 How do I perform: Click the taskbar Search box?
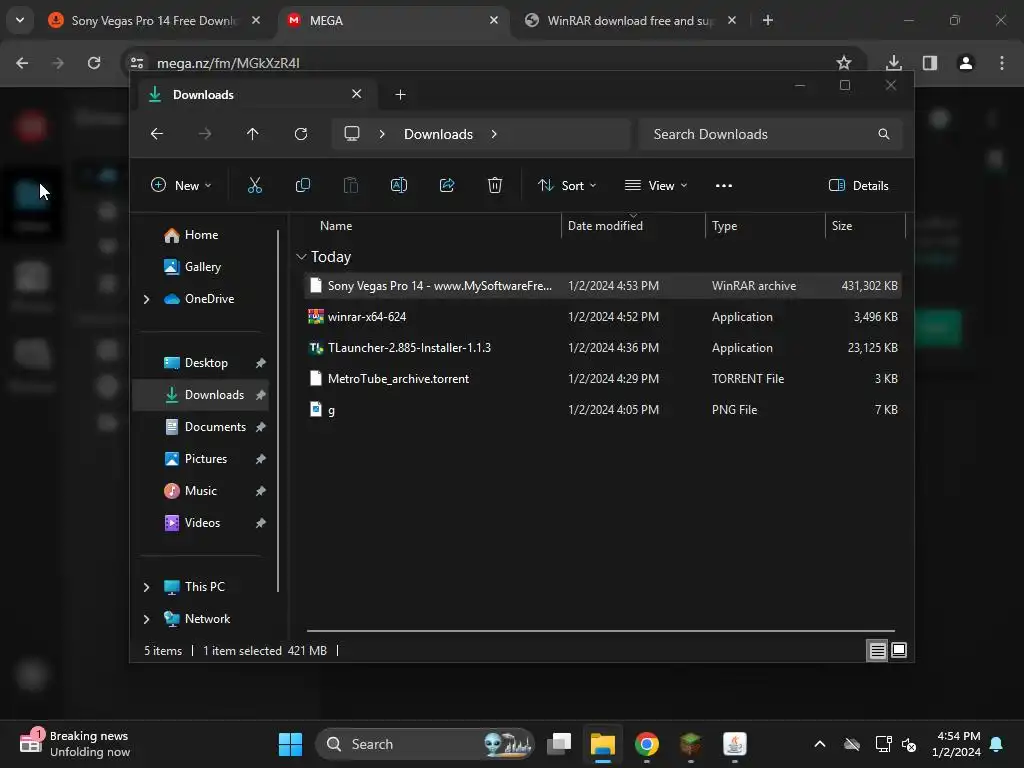(424, 744)
